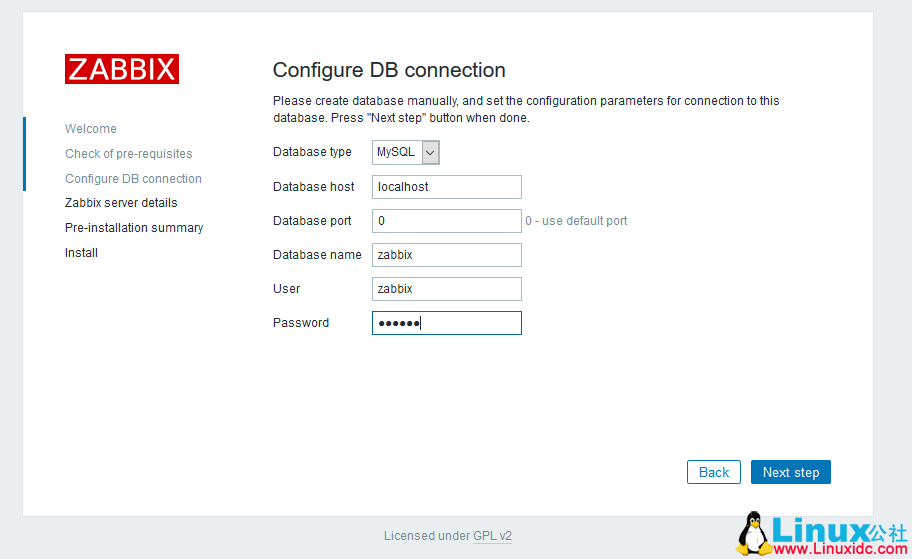Click the Database host label
Screen dimensions: 912x559
tap(314, 187)
